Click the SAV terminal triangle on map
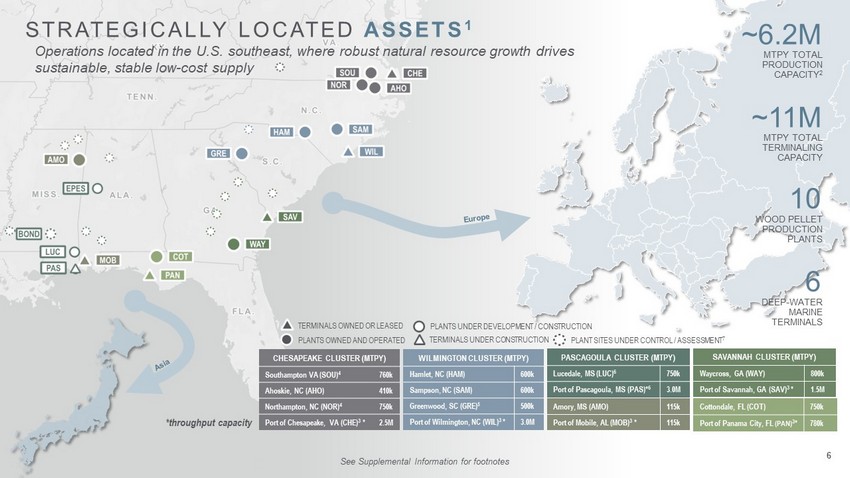The width and height of the screenshot is (850, 478). pos(267,217)
